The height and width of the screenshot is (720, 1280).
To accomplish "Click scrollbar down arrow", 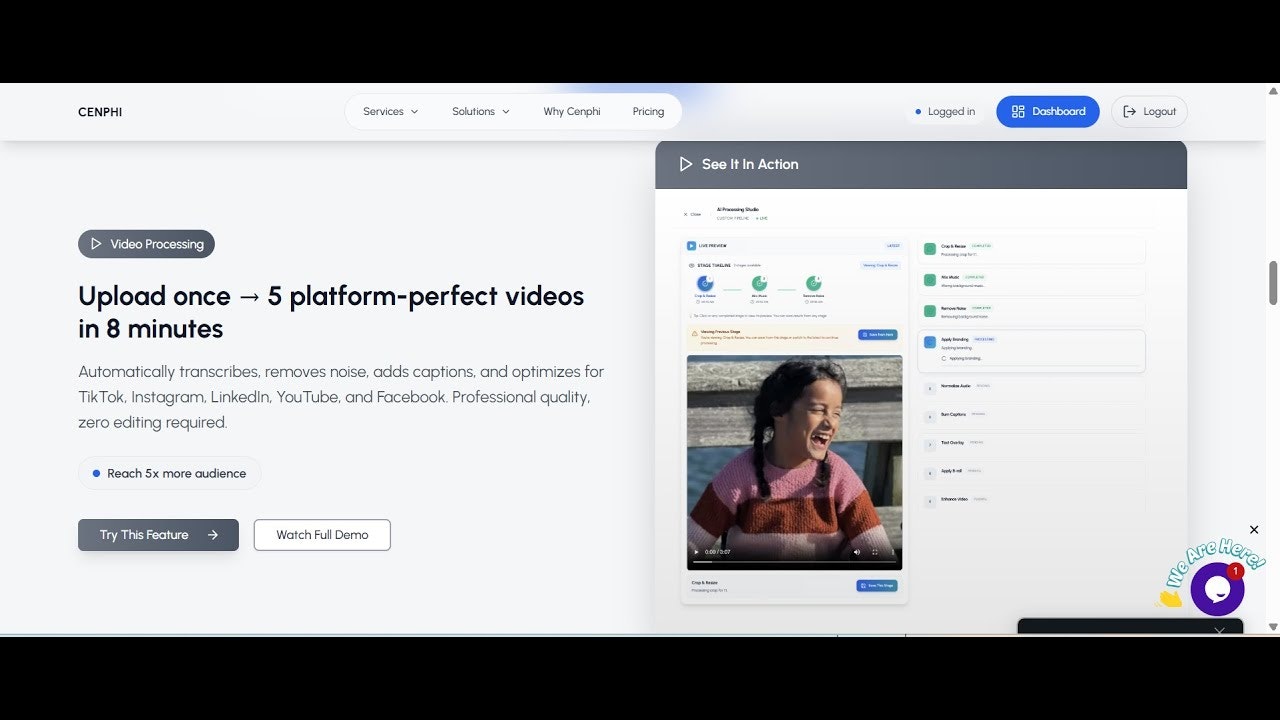I will (x=1273, y=627).
